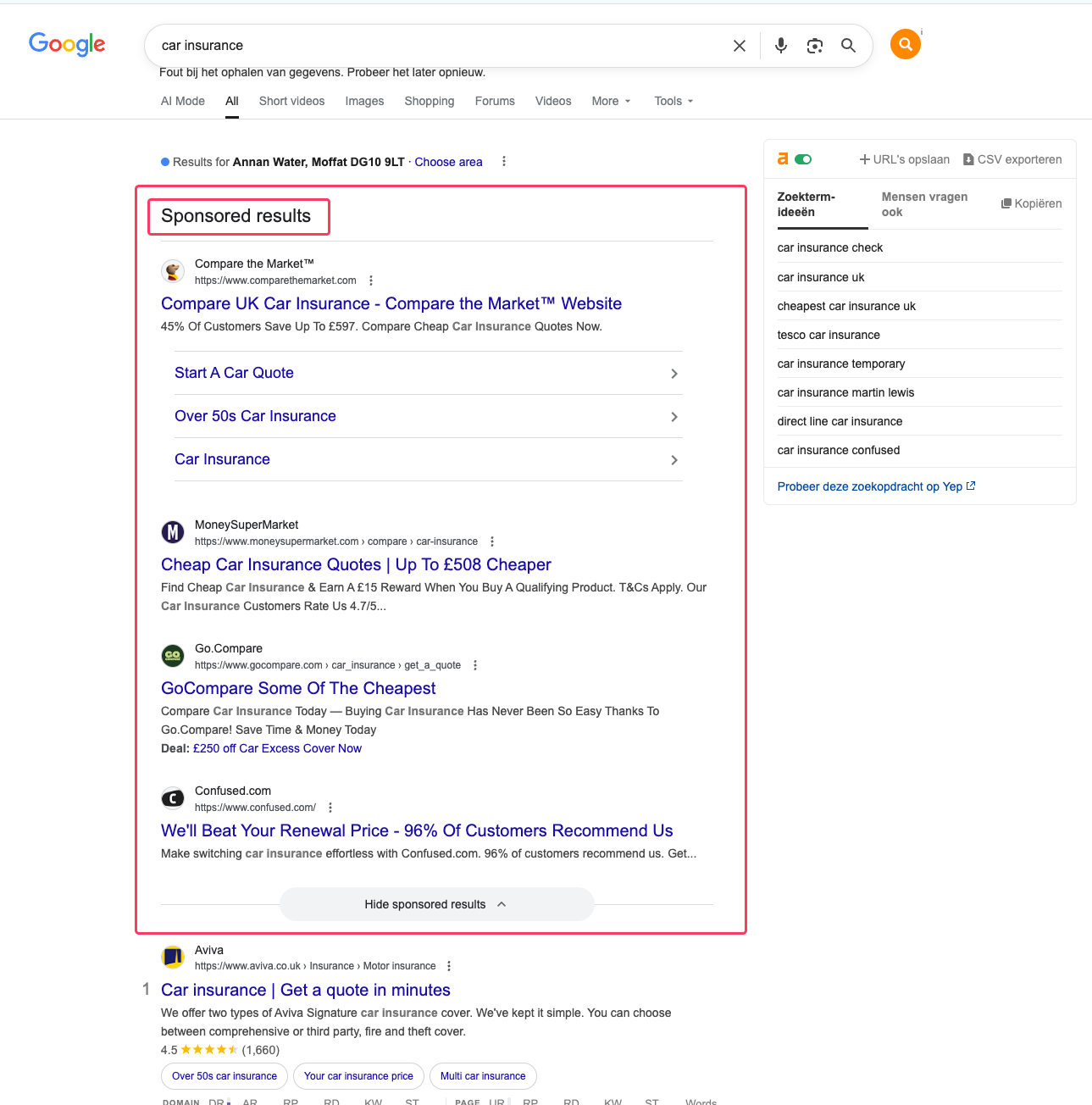
Task: Select the keyword car insurance temporary
Action: (x=840, y=364)
